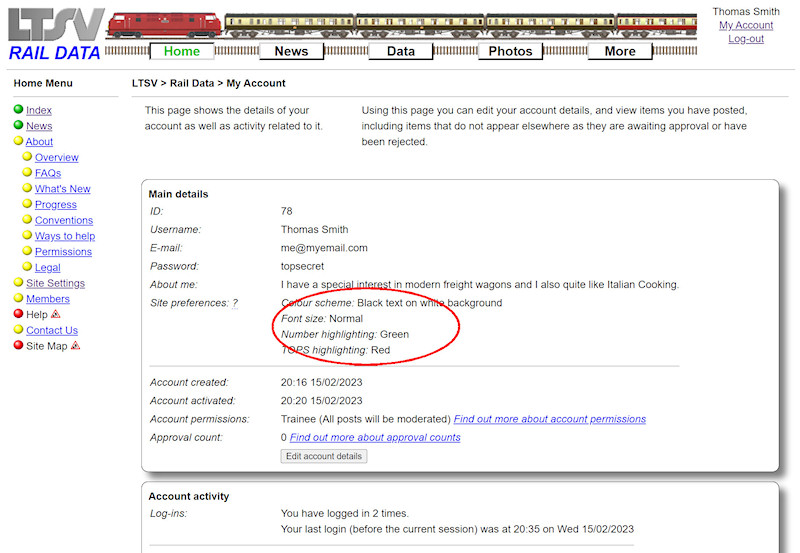Open the Photos tab
The width and height of the screenshot is (800, 553).
coord(510,51)
